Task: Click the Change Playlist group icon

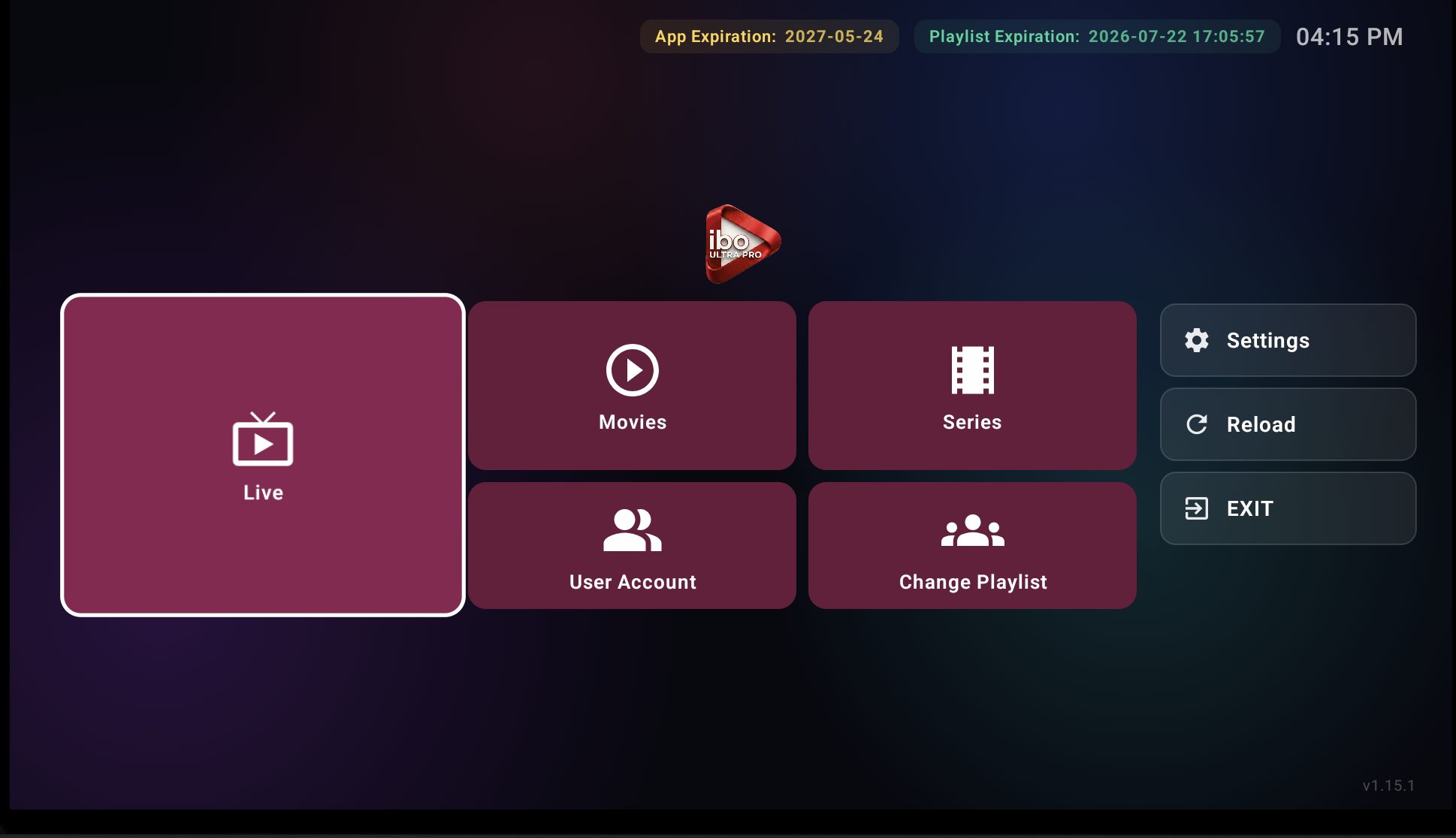Action: click(972, 530)
